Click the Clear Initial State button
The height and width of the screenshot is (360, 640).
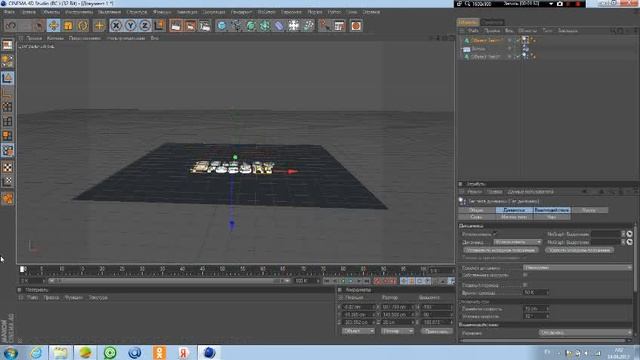coord(580,250)
